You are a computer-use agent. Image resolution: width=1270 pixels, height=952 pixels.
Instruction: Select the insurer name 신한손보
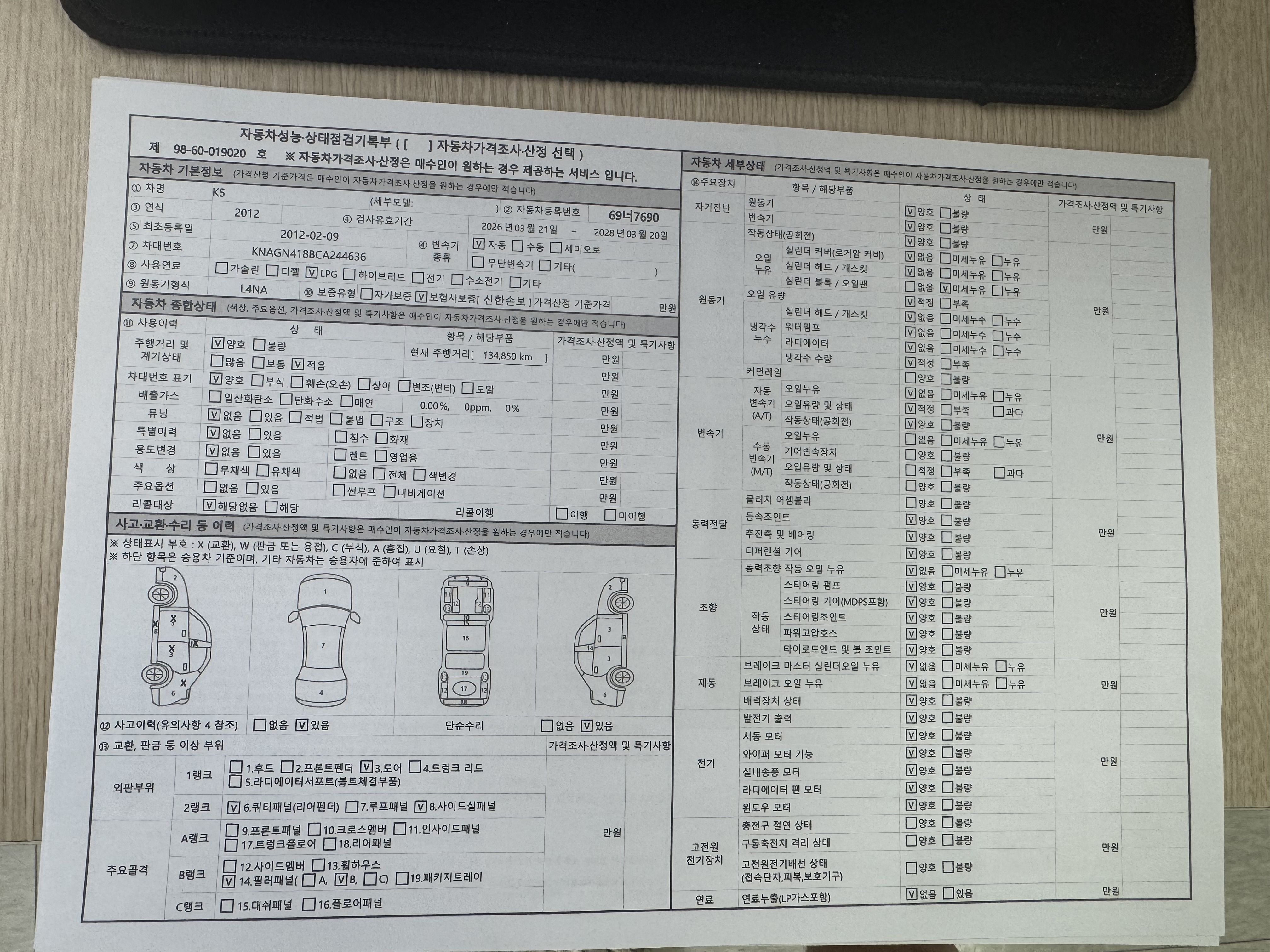504,301
